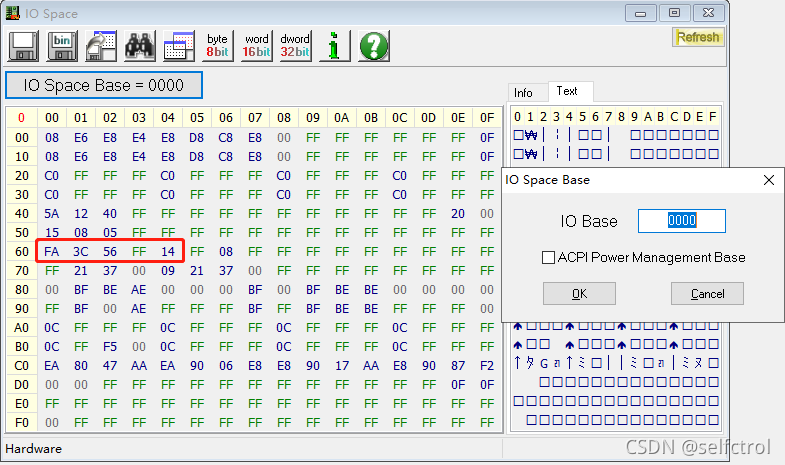Click the row header A0
This screenshot has height=465, width=785.
point(22,327)
